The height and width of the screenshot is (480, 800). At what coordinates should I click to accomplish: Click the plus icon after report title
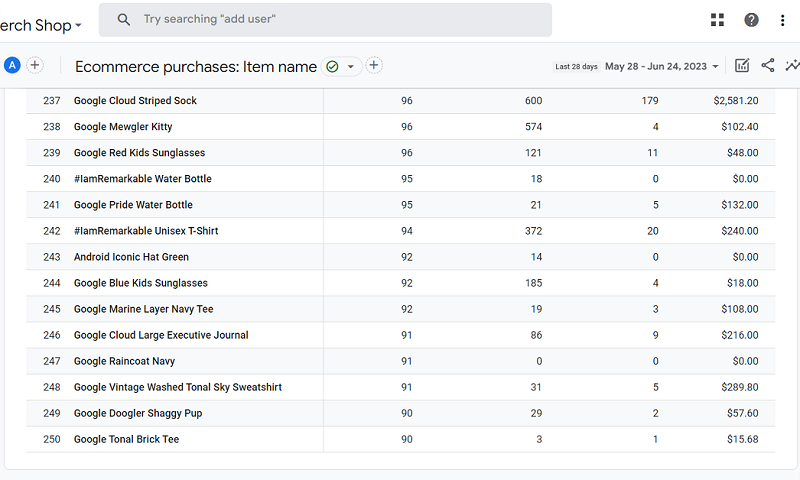374,66
